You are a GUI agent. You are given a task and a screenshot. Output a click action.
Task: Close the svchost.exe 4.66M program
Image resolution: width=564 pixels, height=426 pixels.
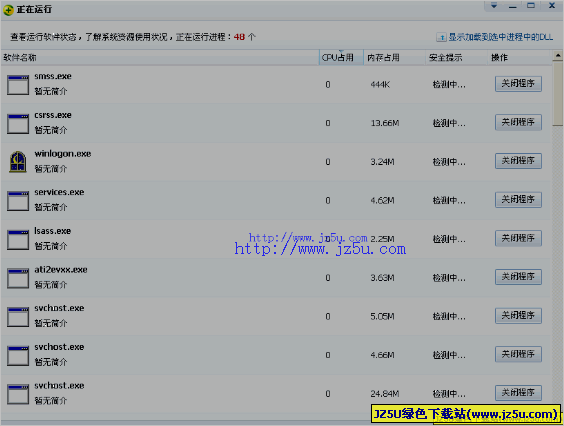[x=518, y=354]
